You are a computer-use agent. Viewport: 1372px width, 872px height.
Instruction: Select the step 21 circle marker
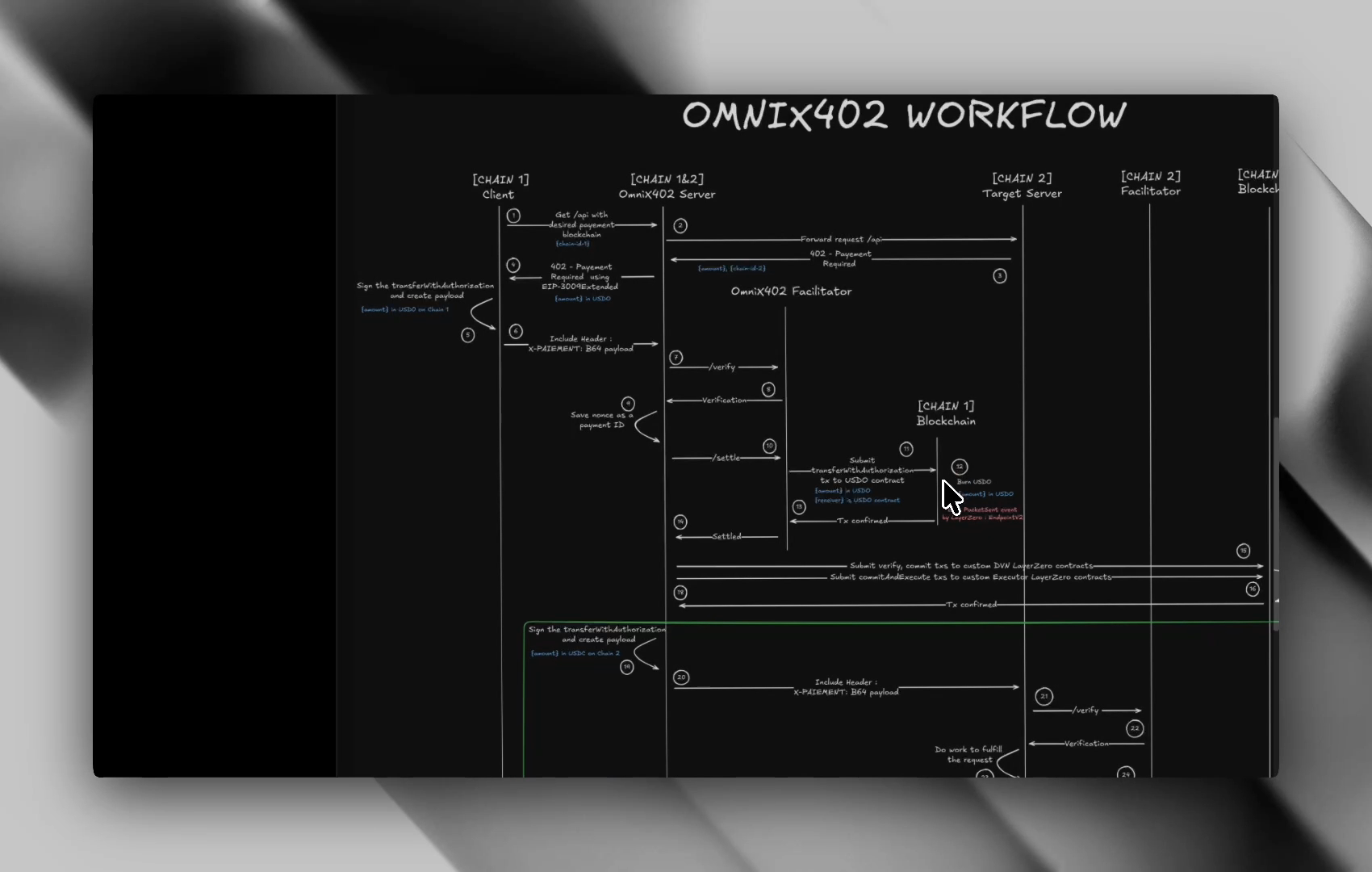[x=1044, y=696]
